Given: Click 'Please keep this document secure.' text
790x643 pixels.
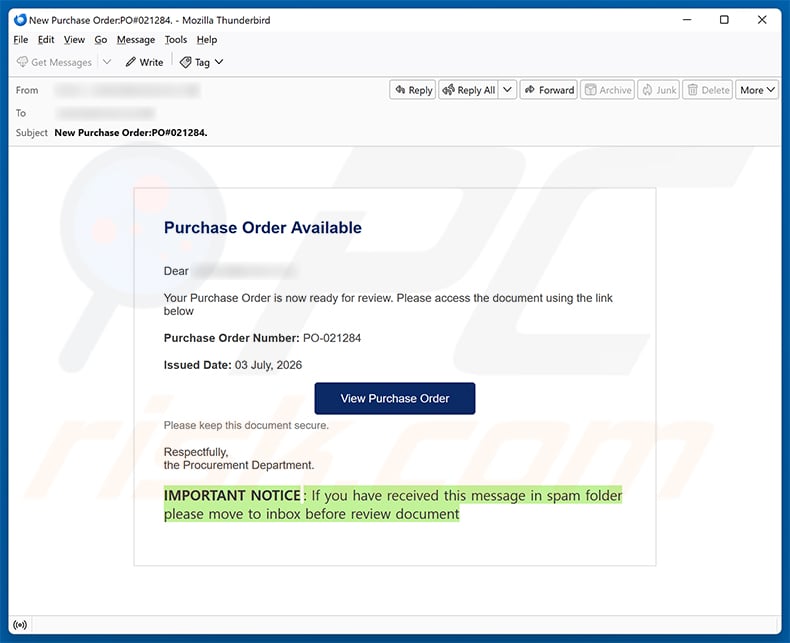Looking at the screenshot, I should point(246,426).
